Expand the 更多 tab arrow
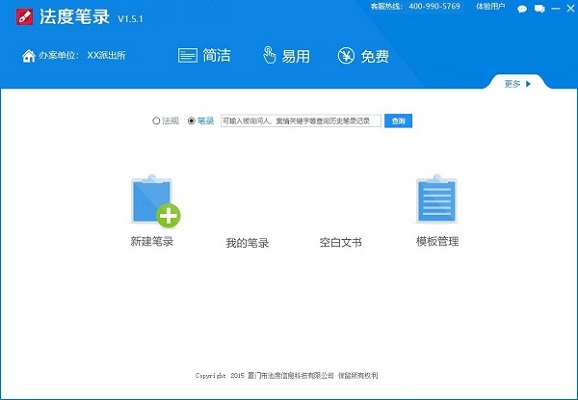 point(528,84)
